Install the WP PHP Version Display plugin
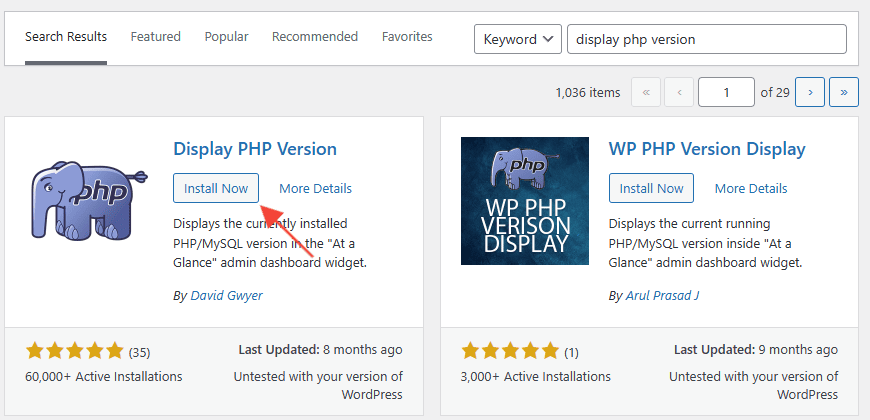The image size is (870, 420). tap(651, 188)
